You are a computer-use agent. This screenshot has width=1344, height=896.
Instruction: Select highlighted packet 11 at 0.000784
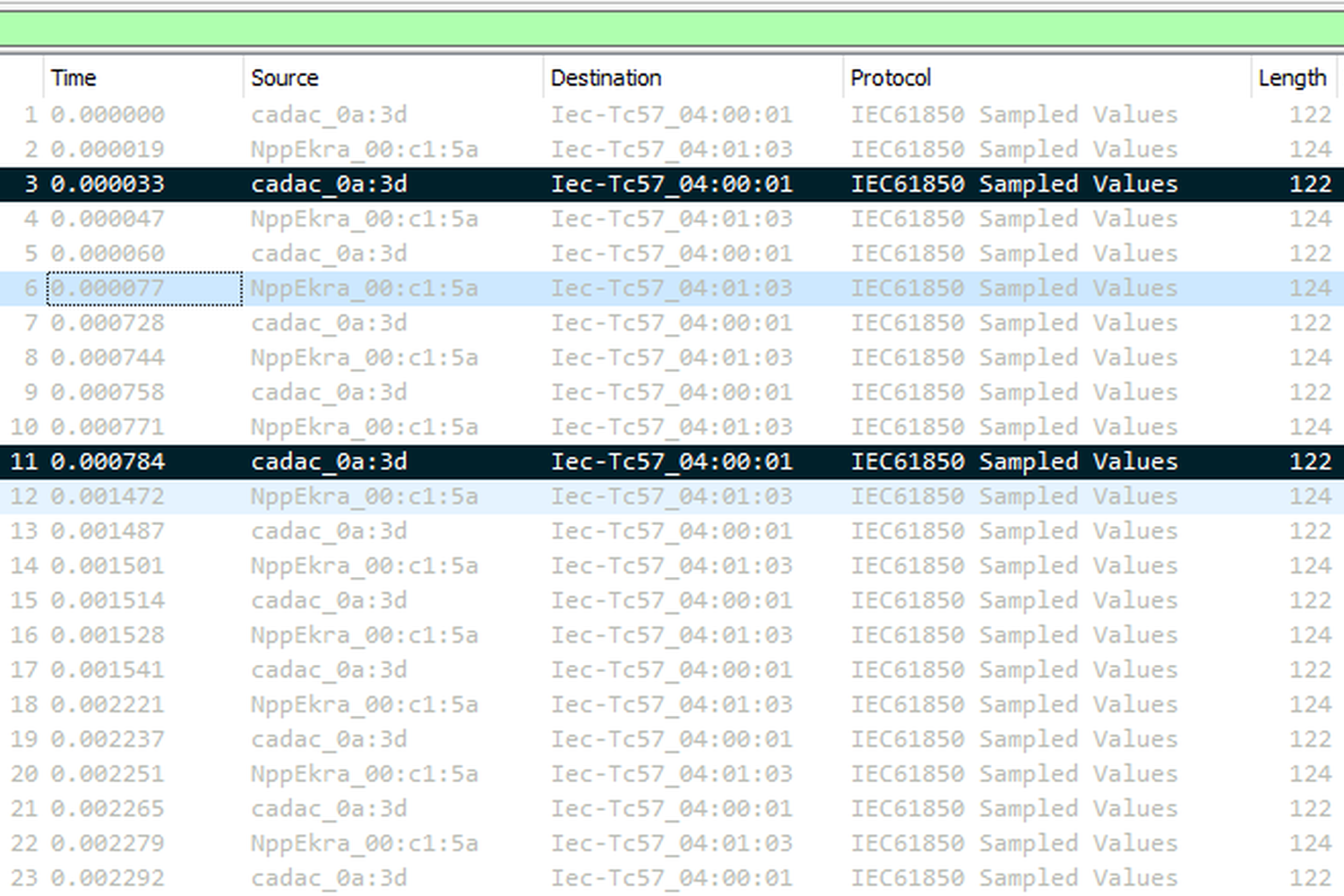click(x=672, y=462)
